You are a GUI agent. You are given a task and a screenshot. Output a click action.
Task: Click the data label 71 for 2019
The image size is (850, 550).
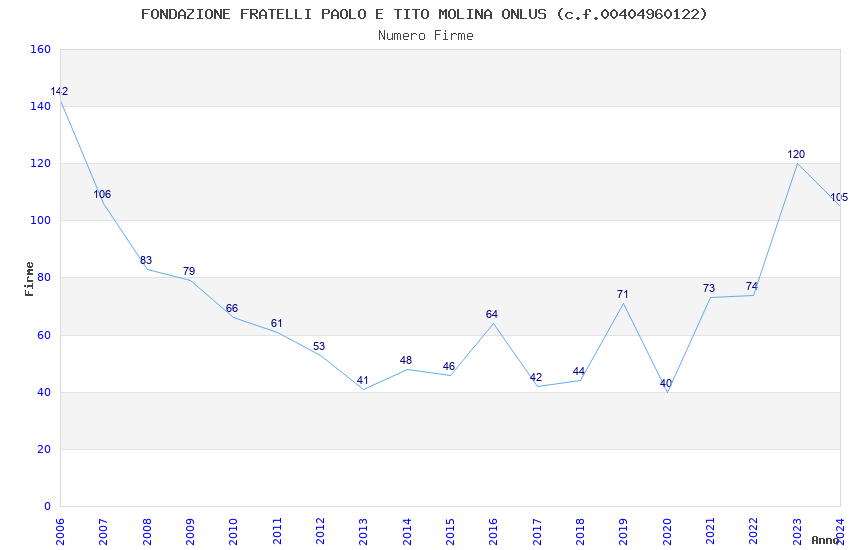point(622,294)
